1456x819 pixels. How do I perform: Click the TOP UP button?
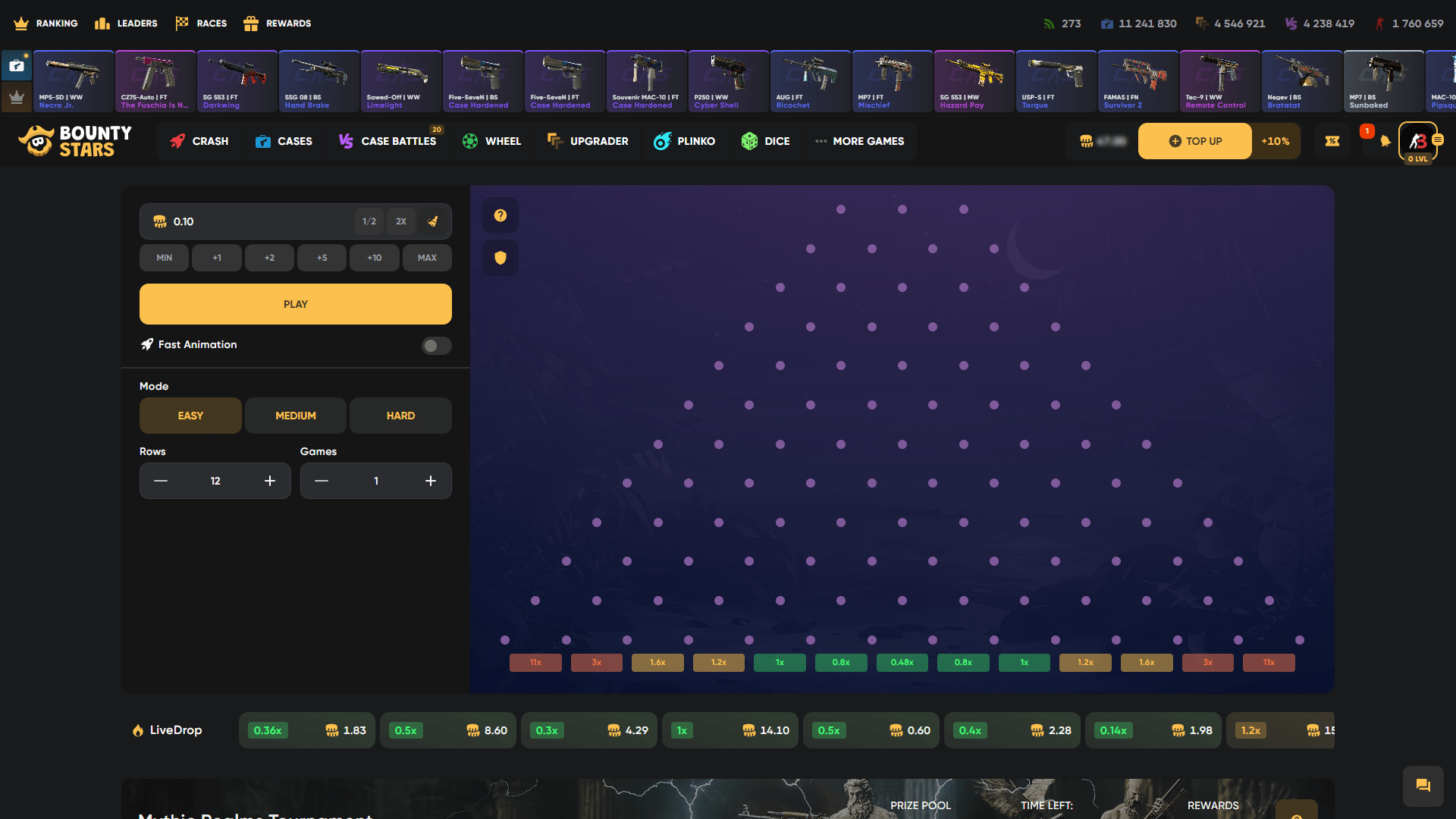pyautogui.click(x=1194, y=141)
